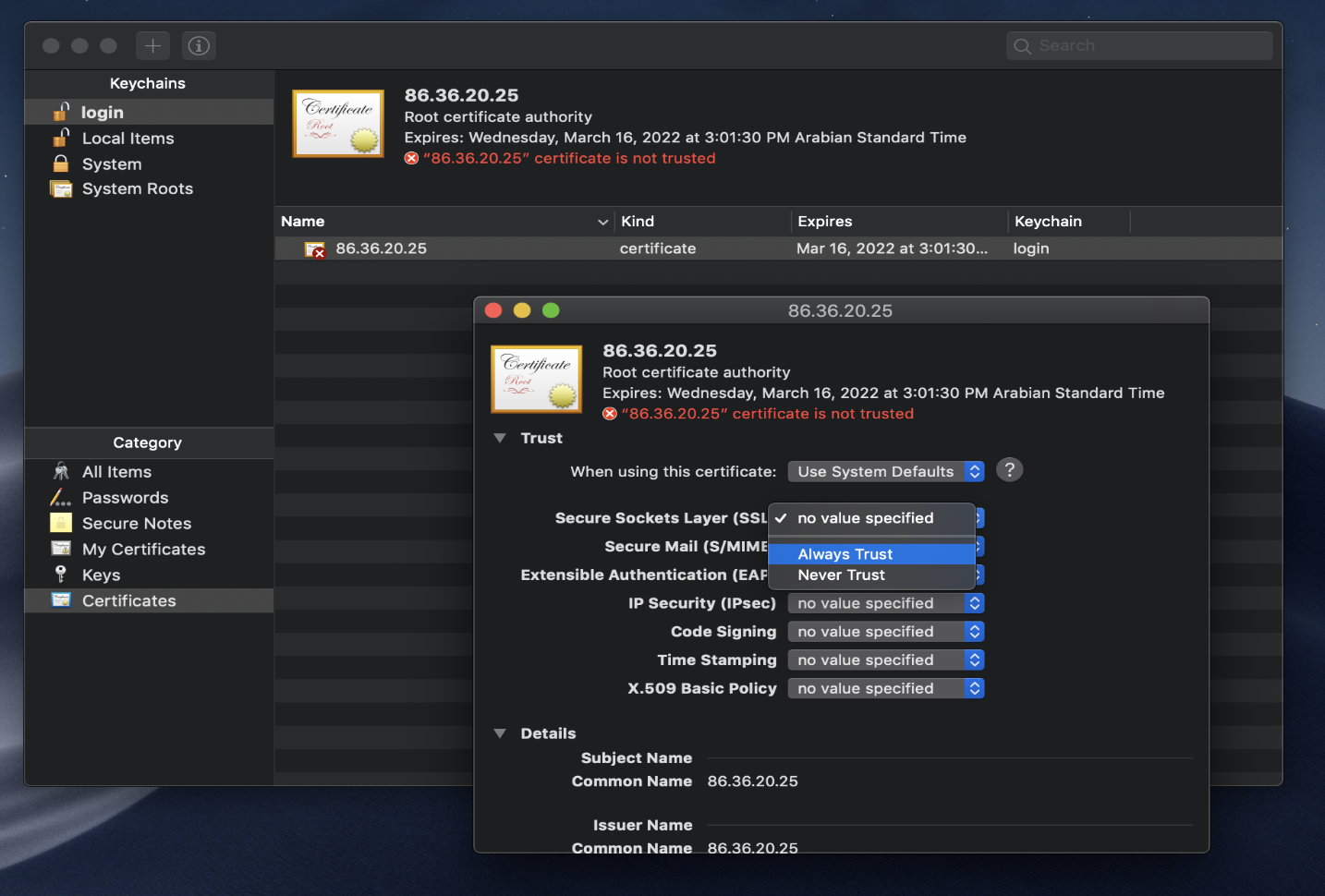Open trust settings help with question mark button

[1010, 470]
